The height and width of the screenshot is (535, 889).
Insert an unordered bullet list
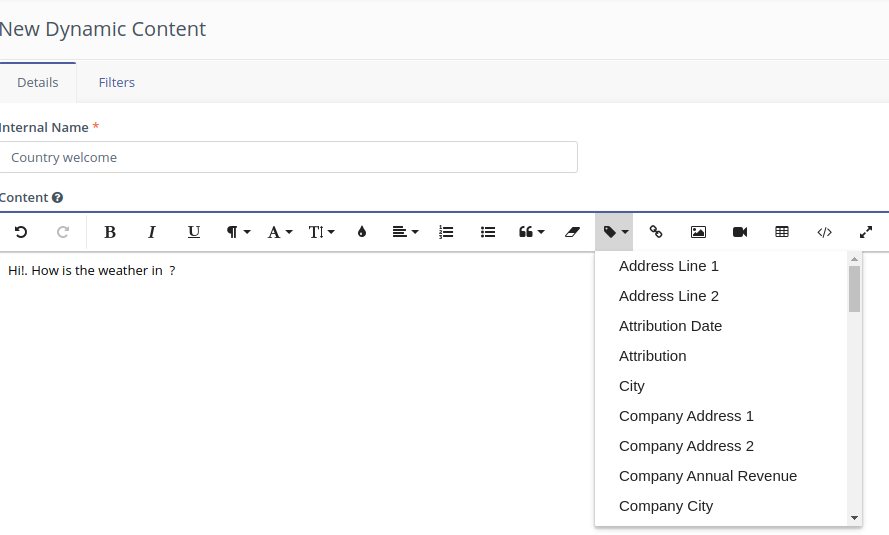point(488,232)
